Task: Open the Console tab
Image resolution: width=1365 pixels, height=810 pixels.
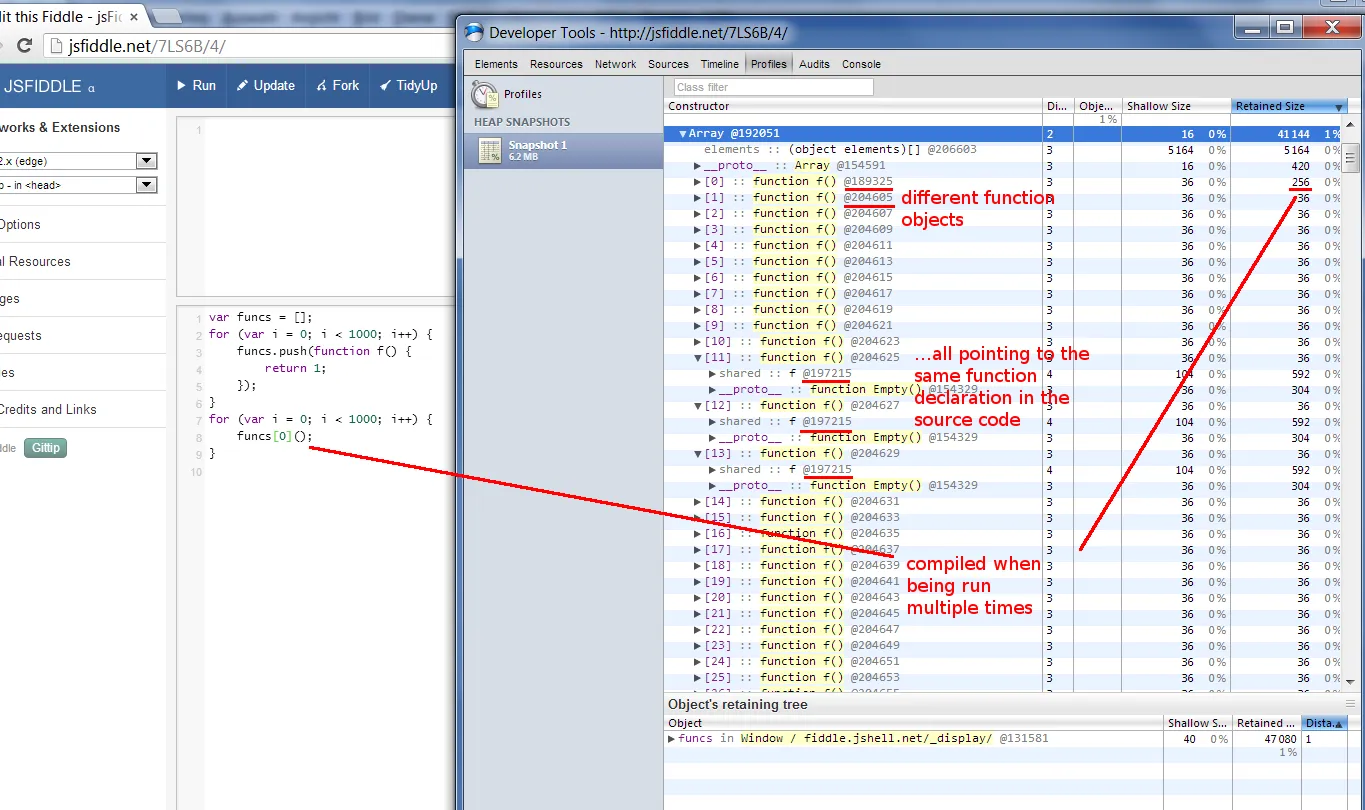Action: pos(861,64)
